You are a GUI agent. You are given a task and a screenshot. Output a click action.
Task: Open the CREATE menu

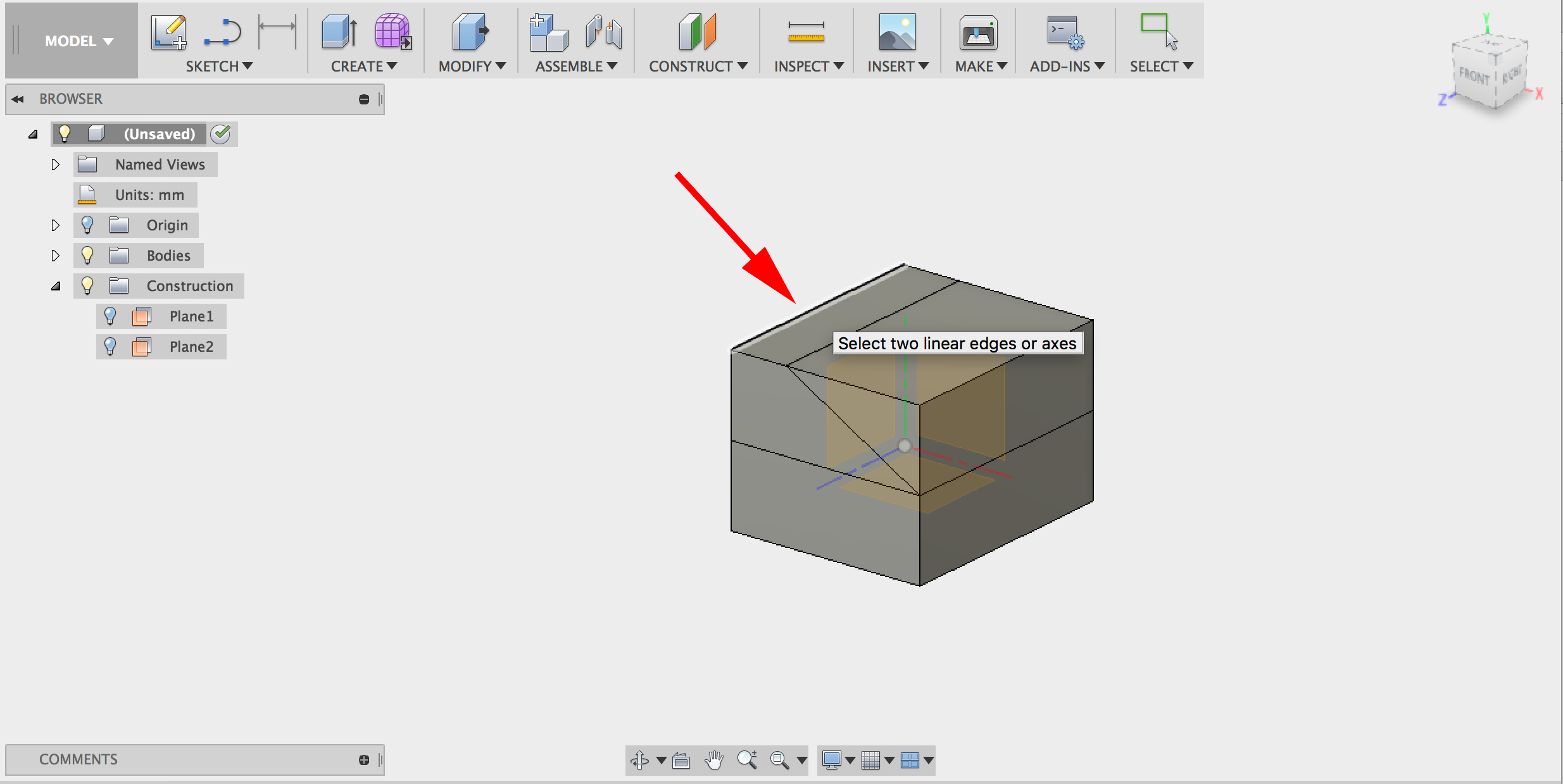click(364, 66)
